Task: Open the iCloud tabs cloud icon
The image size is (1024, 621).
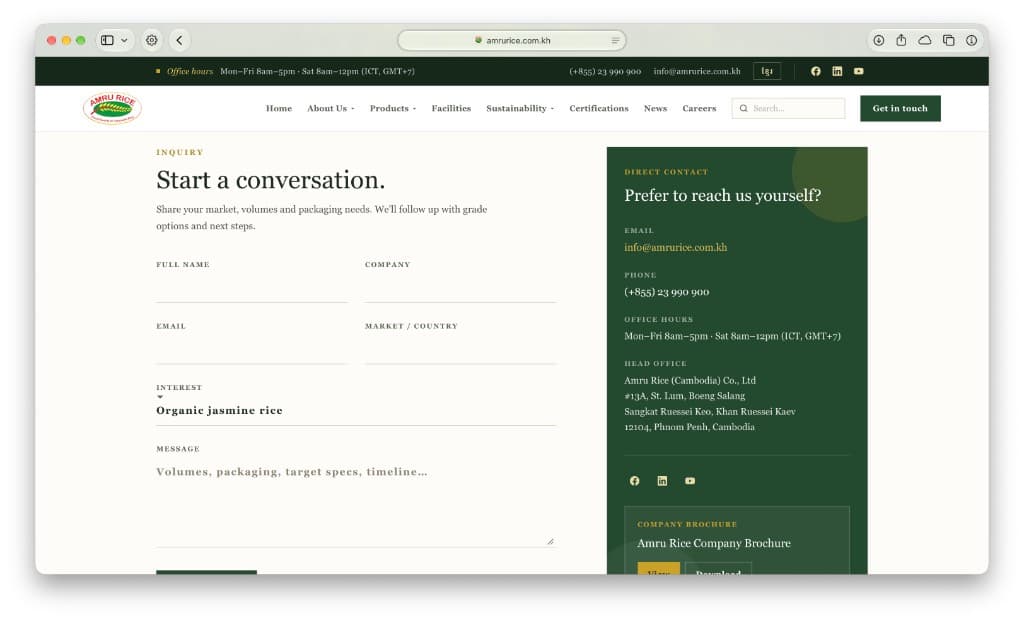Action: [x=925, y=40]
